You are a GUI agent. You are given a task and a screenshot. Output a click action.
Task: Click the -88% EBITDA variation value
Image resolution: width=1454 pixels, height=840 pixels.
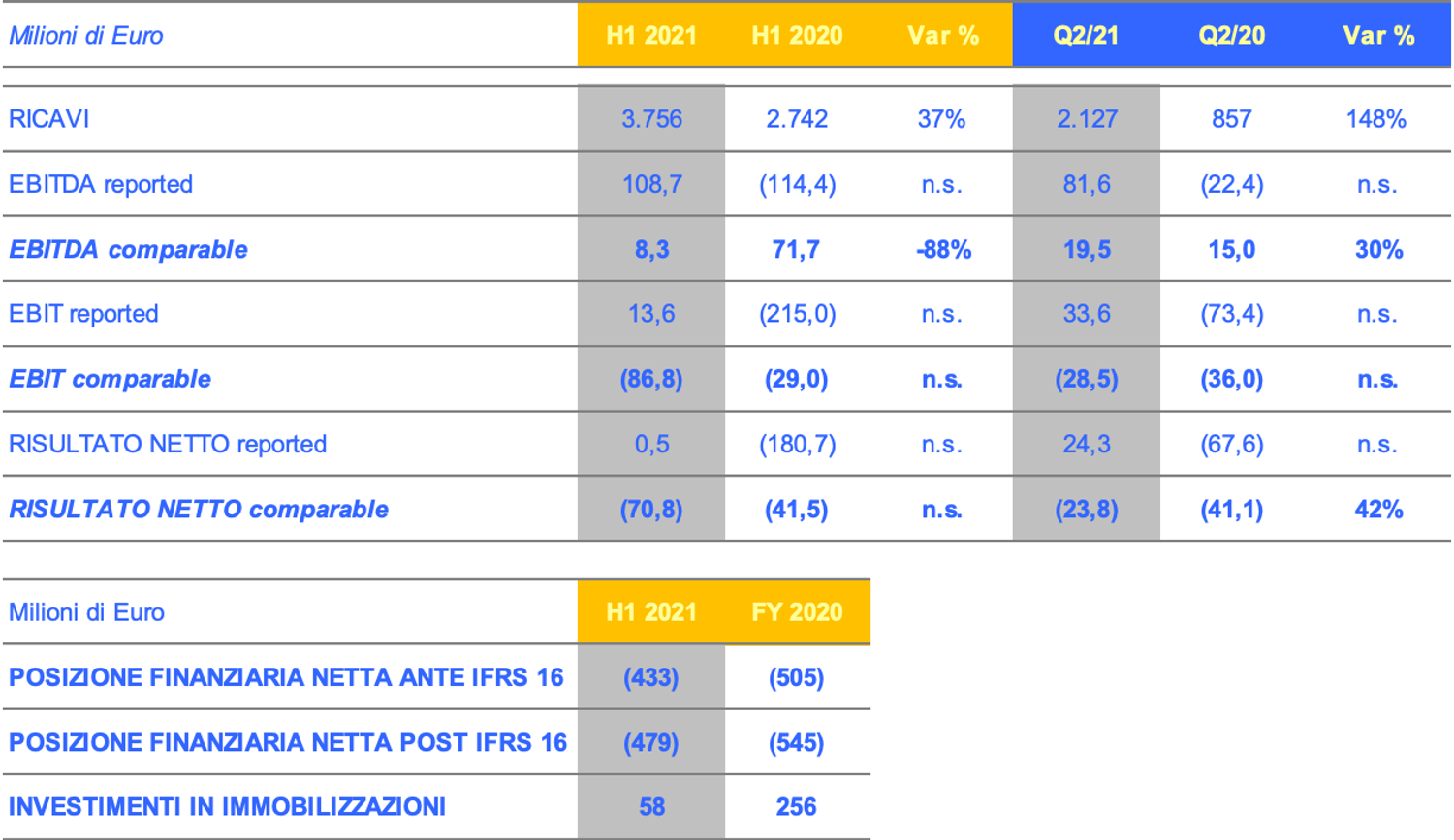coord(943,250)
